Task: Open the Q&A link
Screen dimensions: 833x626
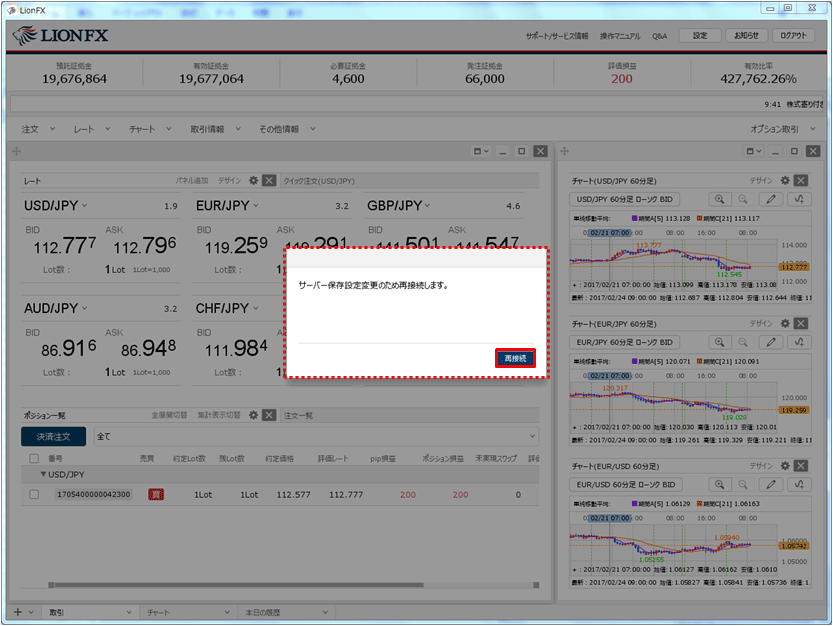Action: click(659, 36)
